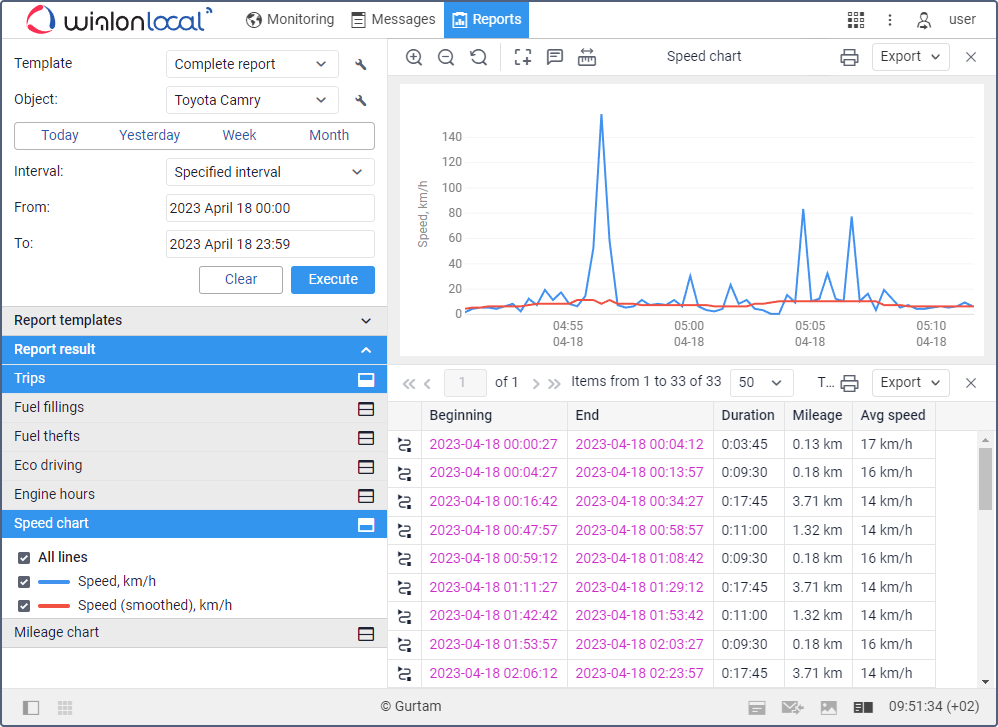The width and height of the screenshot is (998, 727).
Task: Open the apps grid menu
Action: (856, 20)
